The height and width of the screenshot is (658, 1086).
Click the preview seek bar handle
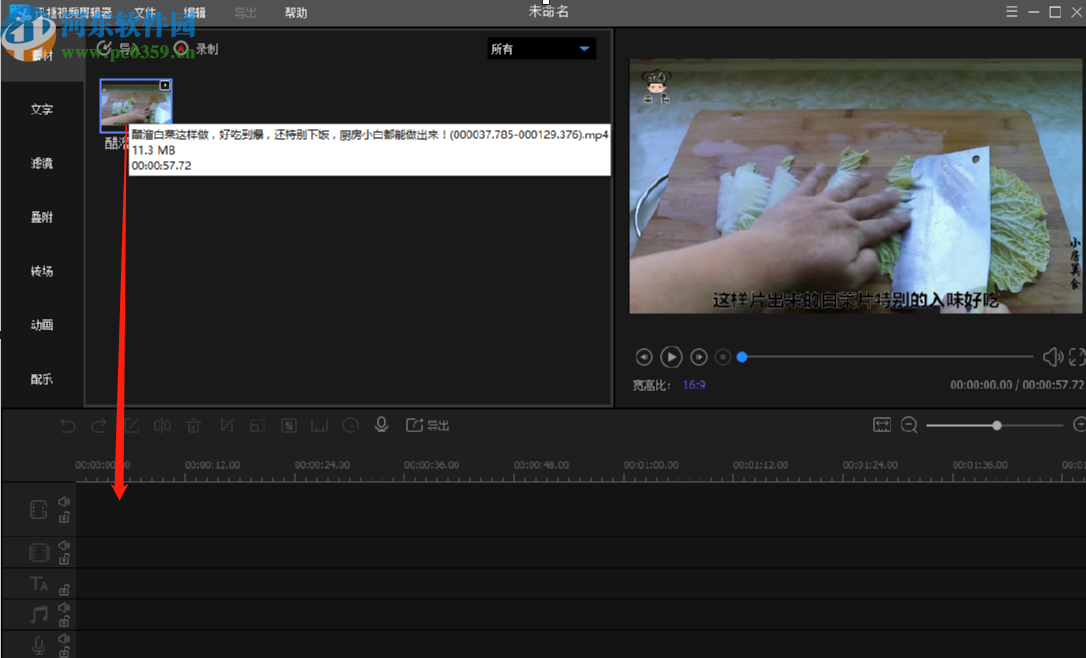click(x=742, y=357)
